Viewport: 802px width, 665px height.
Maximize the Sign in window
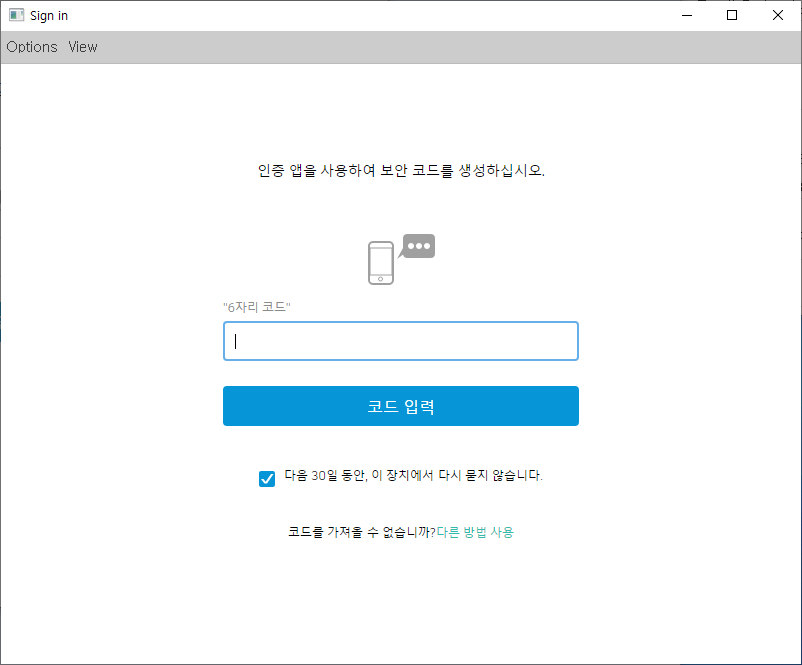732,15
